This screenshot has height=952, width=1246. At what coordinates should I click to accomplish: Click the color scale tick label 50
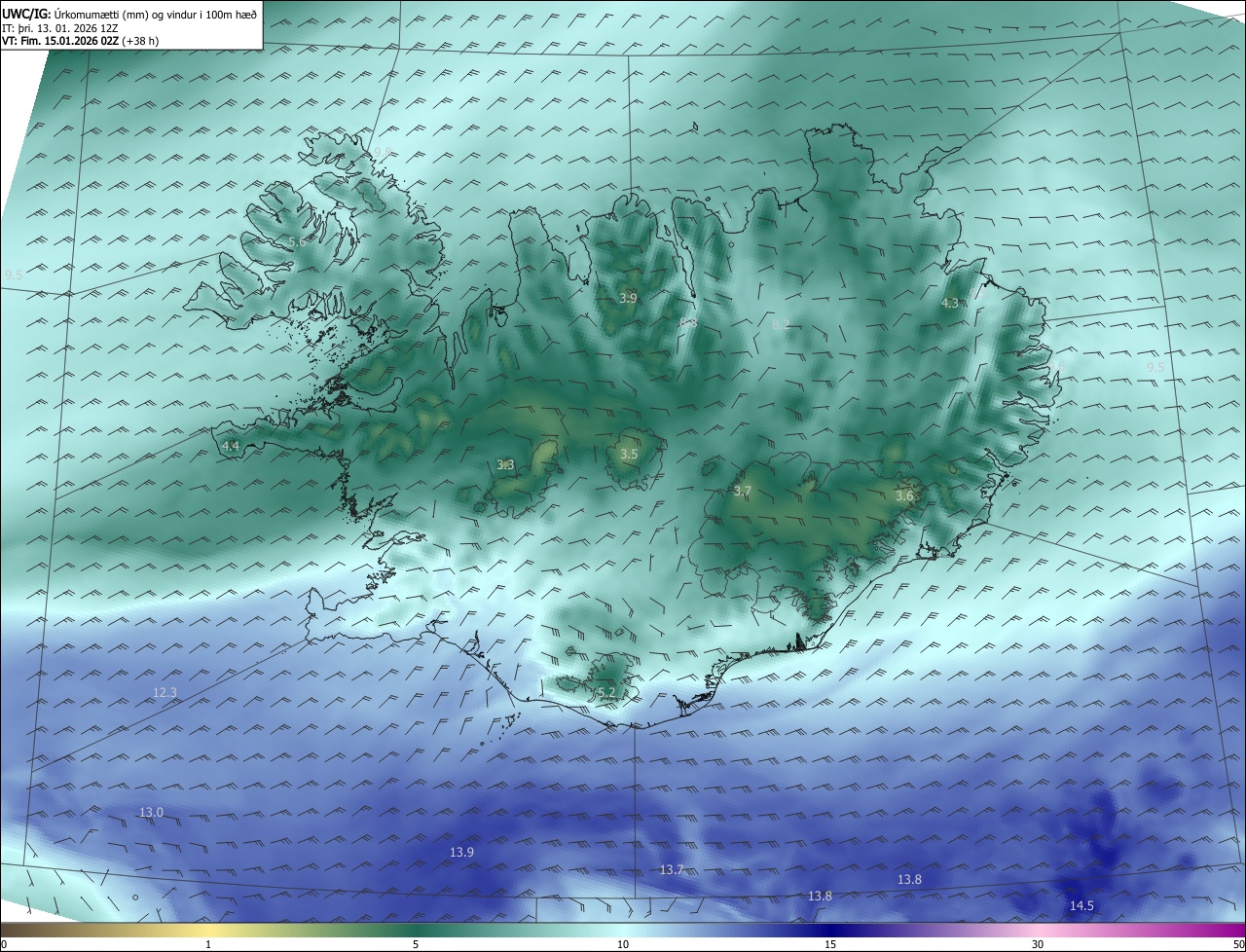[1238, 944]
